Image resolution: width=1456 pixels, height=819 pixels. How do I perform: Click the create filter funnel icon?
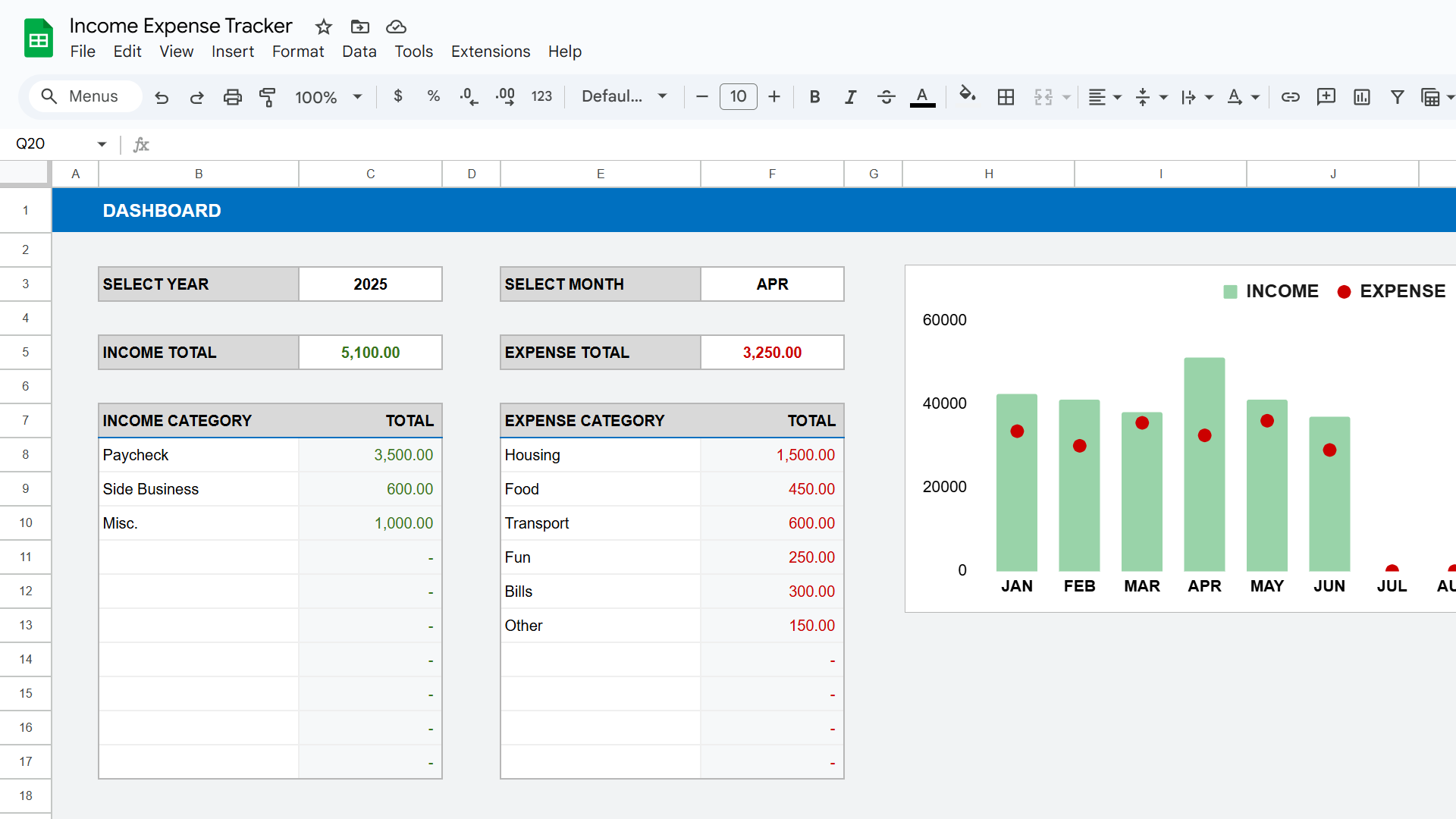(1397, 97)
